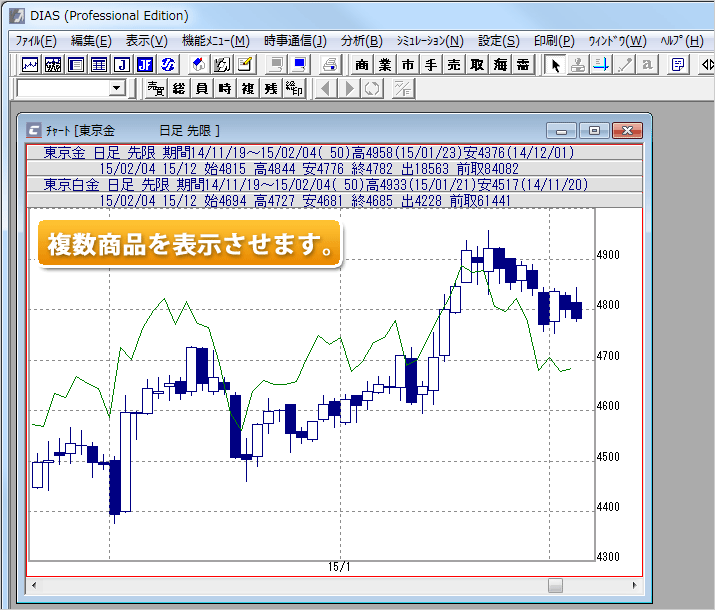Click the blue JF toolbar icon

coord(146,65)
